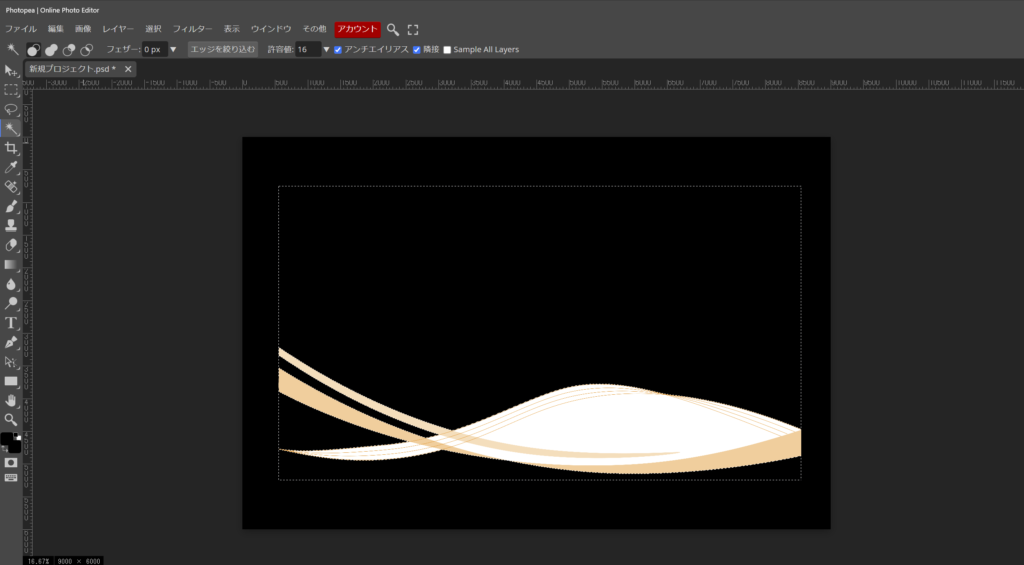1024x565 pixels.
Task: Open the フィルター menu
Action: (x=192, y=29)
